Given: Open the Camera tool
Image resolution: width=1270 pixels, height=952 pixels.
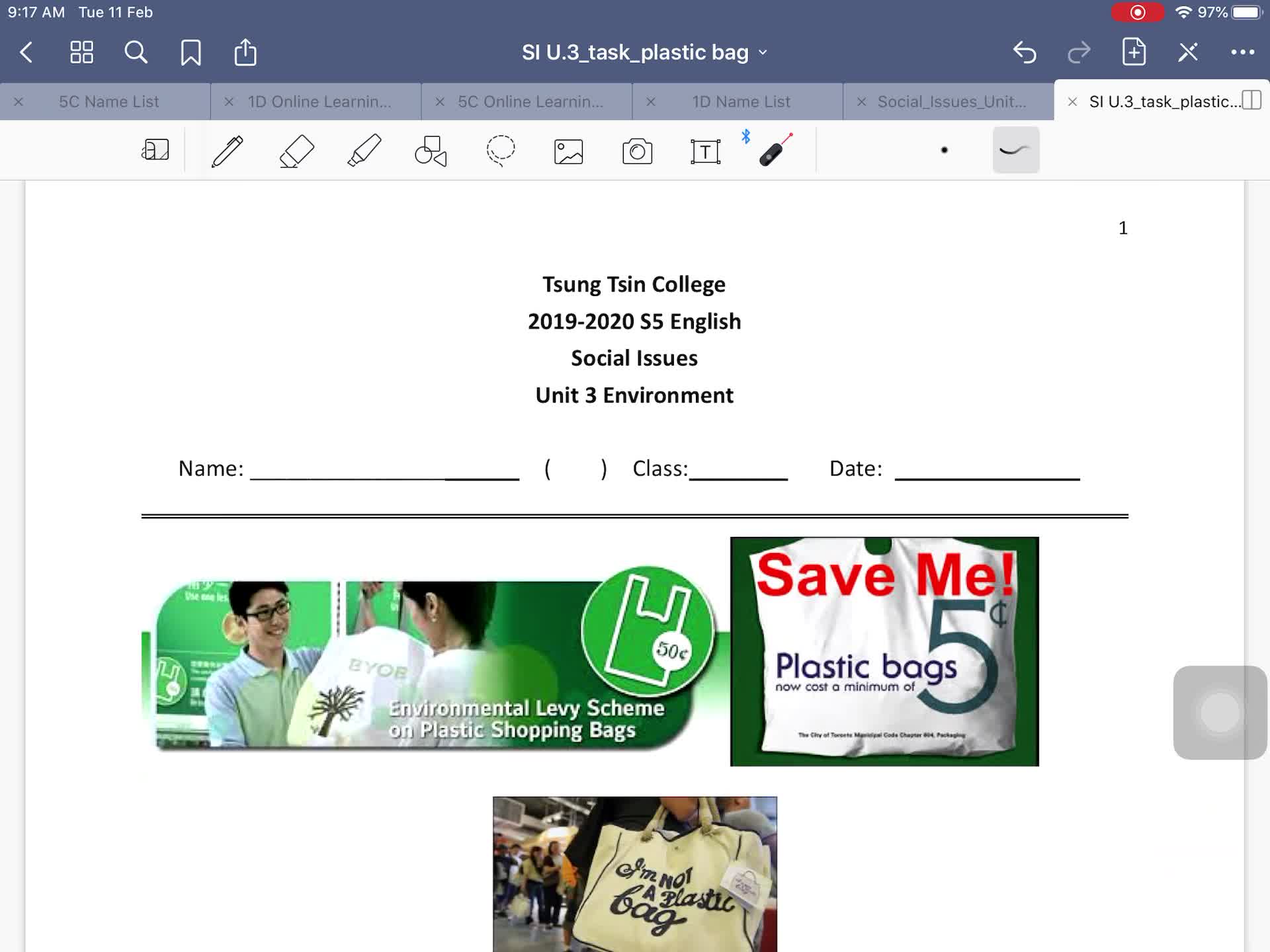Looking at the screenshot, I should tap(637, 151).
